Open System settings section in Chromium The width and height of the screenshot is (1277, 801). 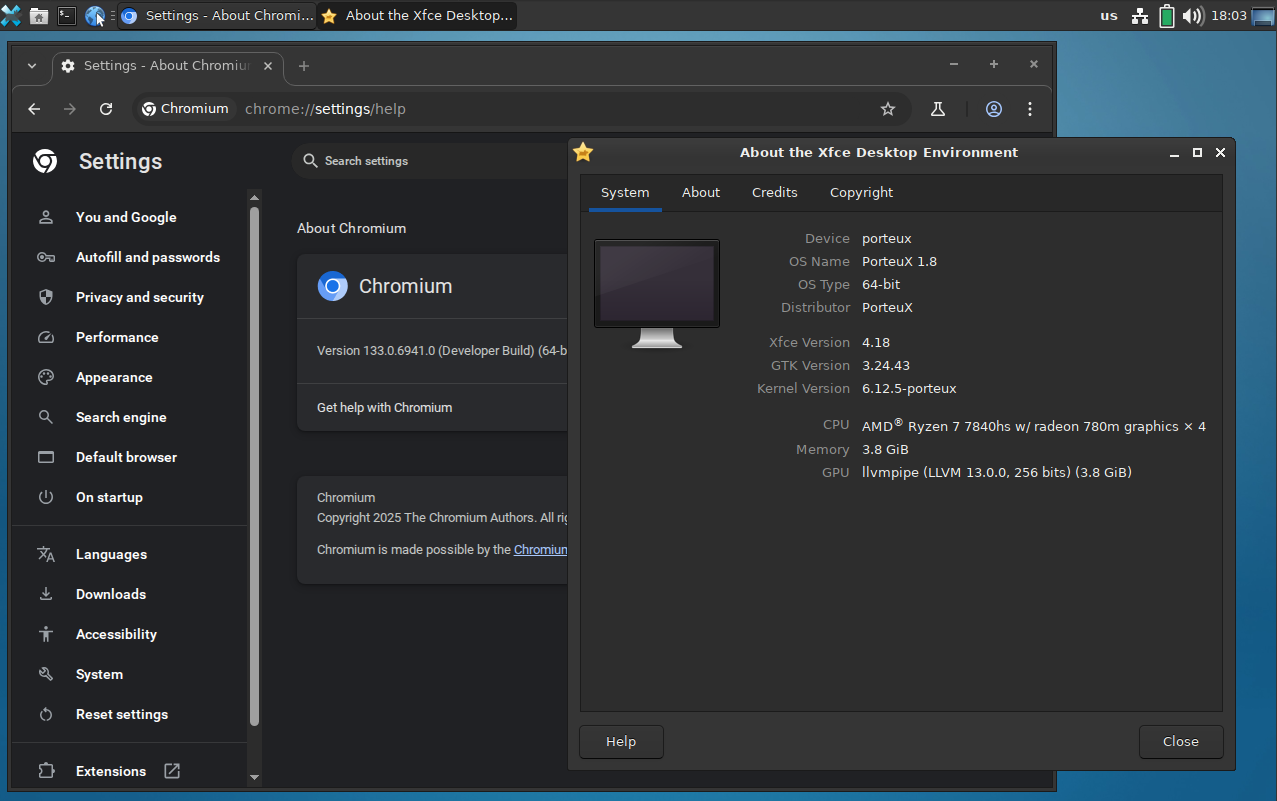pyautogui.click(x=99, y=674)
